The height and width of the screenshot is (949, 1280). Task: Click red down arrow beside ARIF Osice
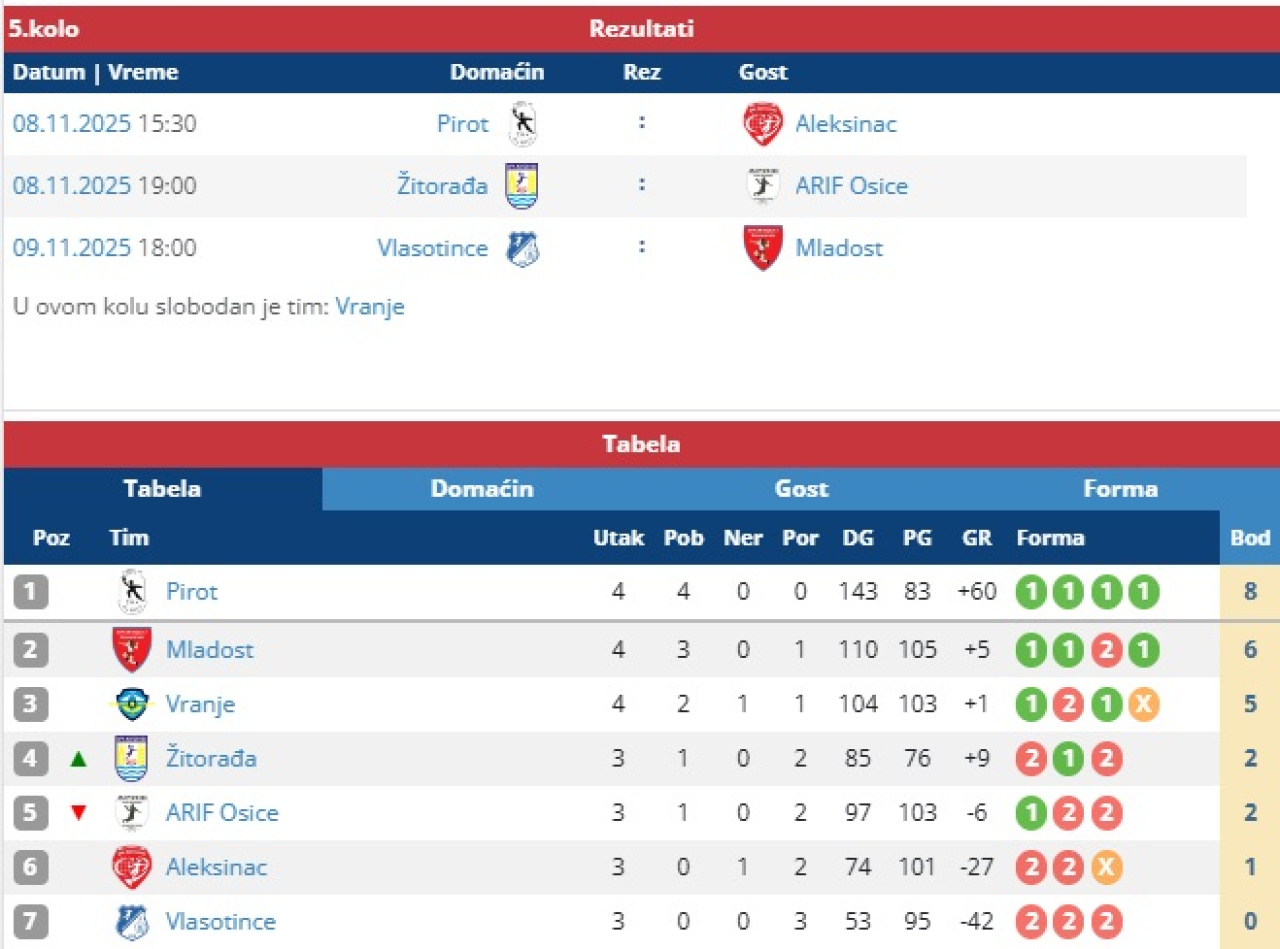coord(78,813)
